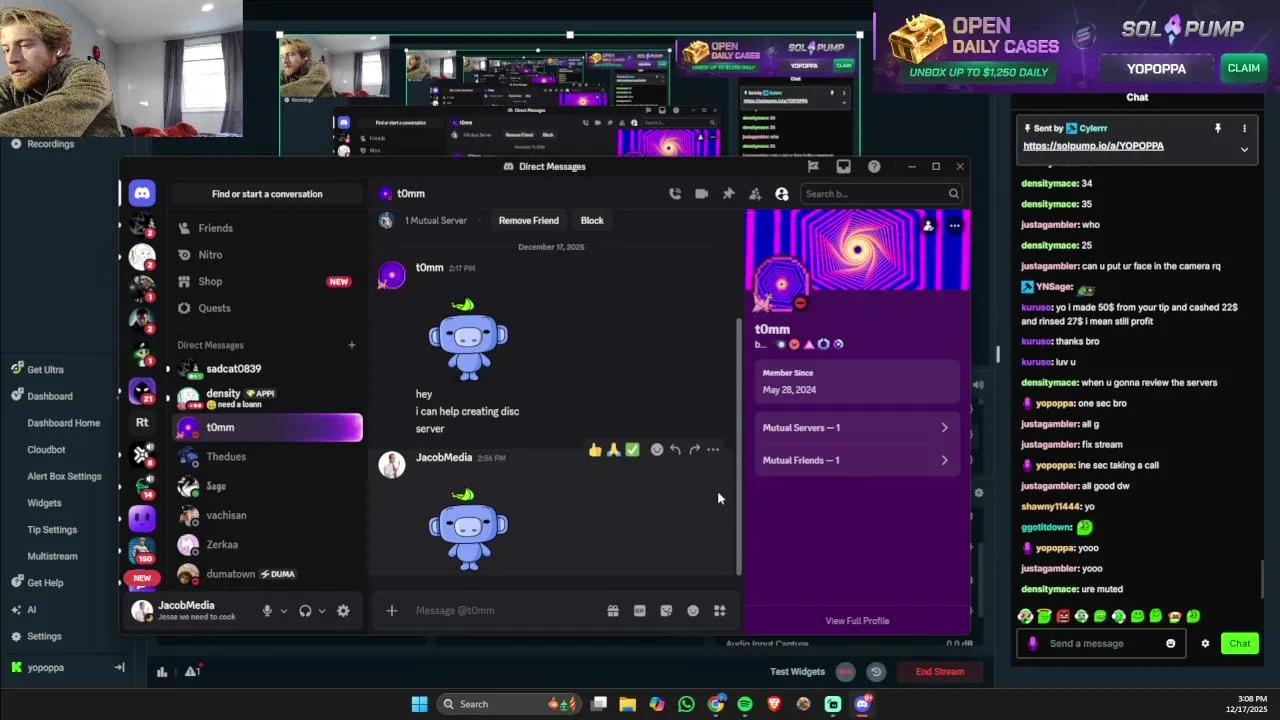
Task: Open solpump.io link in chat
Action: pos(1093,146)
